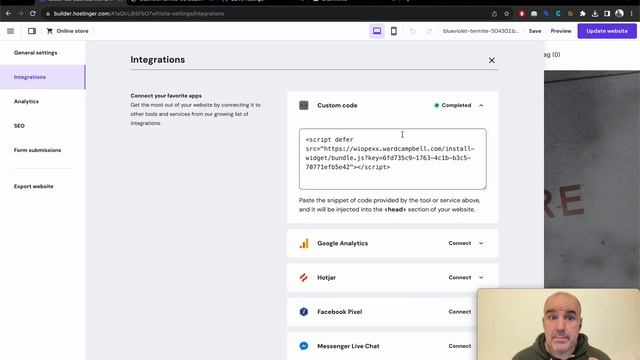
Task: Click the Custom code heading
Action: click(337, 105)
